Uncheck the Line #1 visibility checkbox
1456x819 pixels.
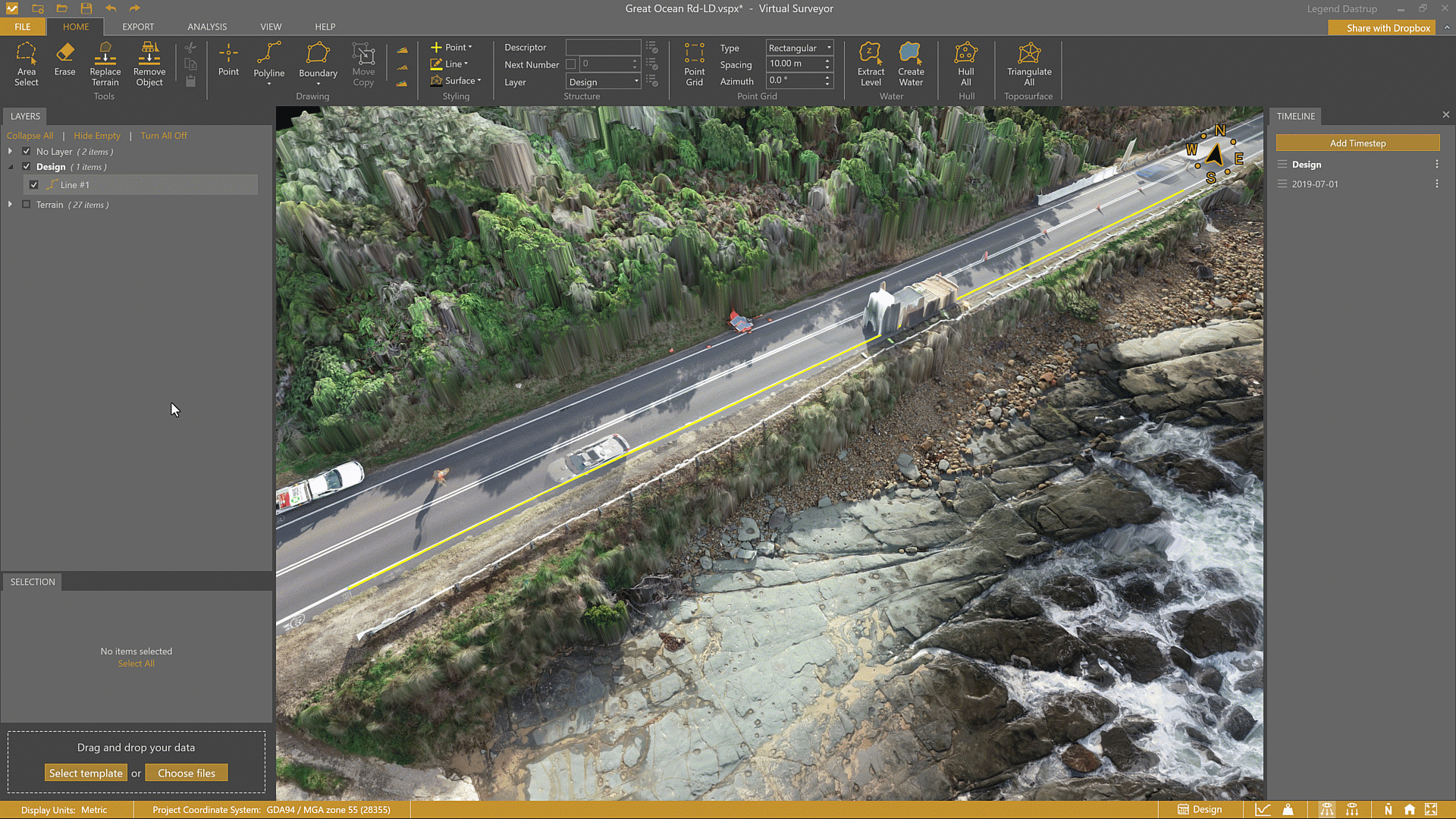click(x=34, y=184)
